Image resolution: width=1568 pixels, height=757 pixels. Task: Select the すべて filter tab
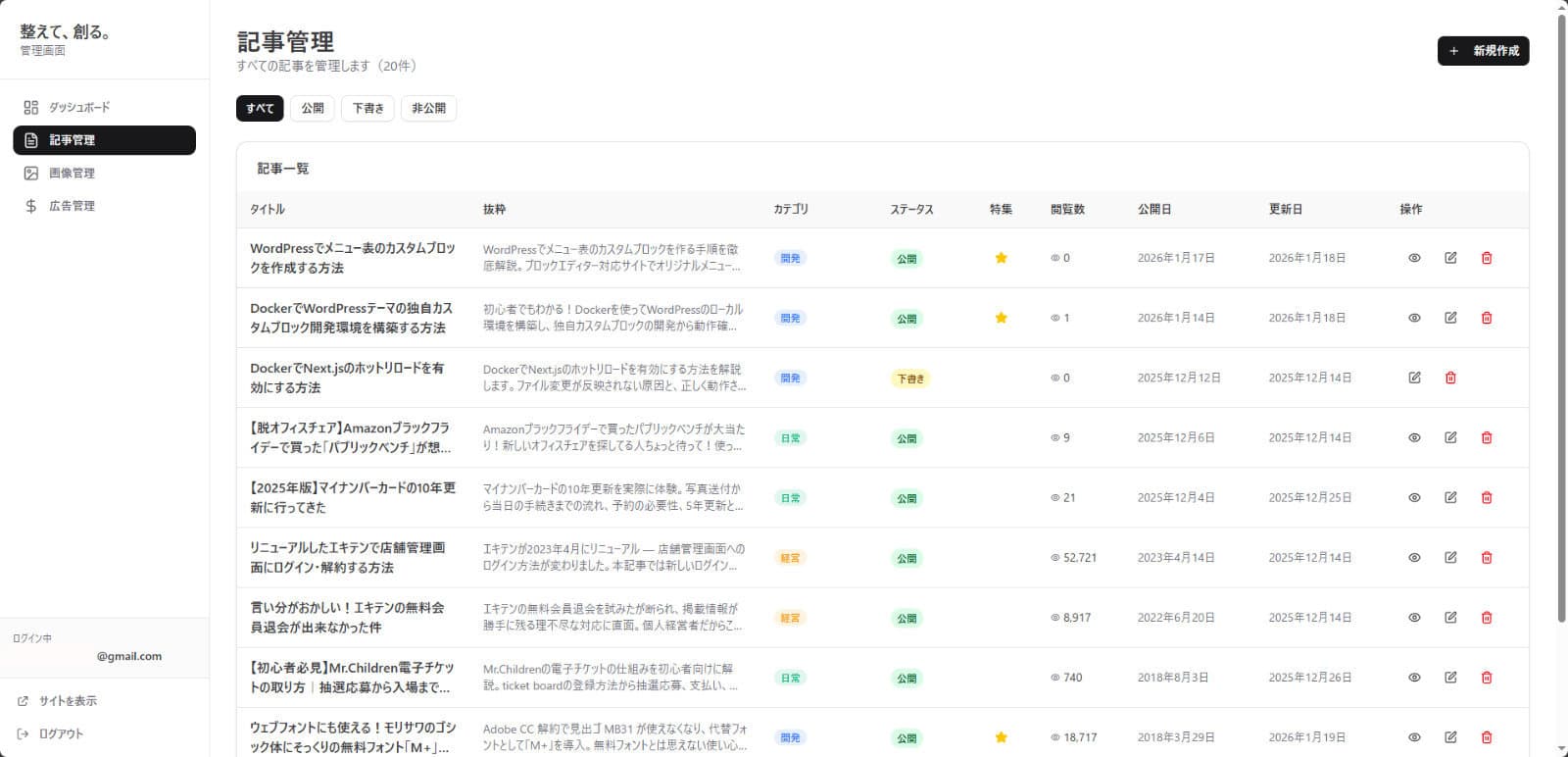coord(260,108)
